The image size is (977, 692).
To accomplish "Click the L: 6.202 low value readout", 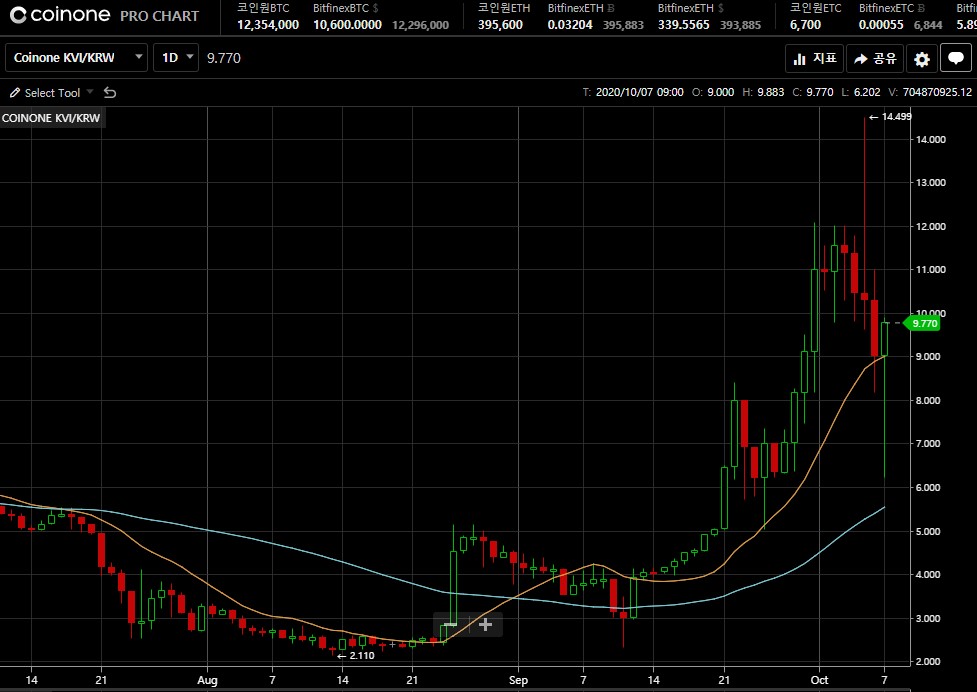I will [x=860, y=92].
